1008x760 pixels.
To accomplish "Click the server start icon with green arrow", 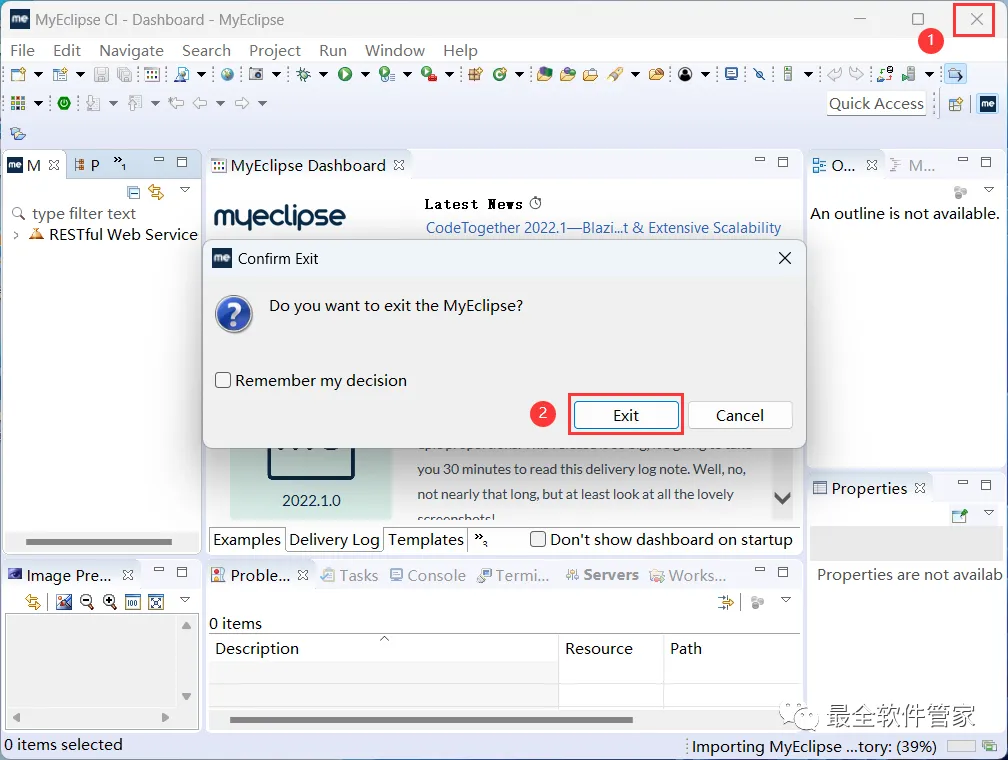I will point(908,74).
